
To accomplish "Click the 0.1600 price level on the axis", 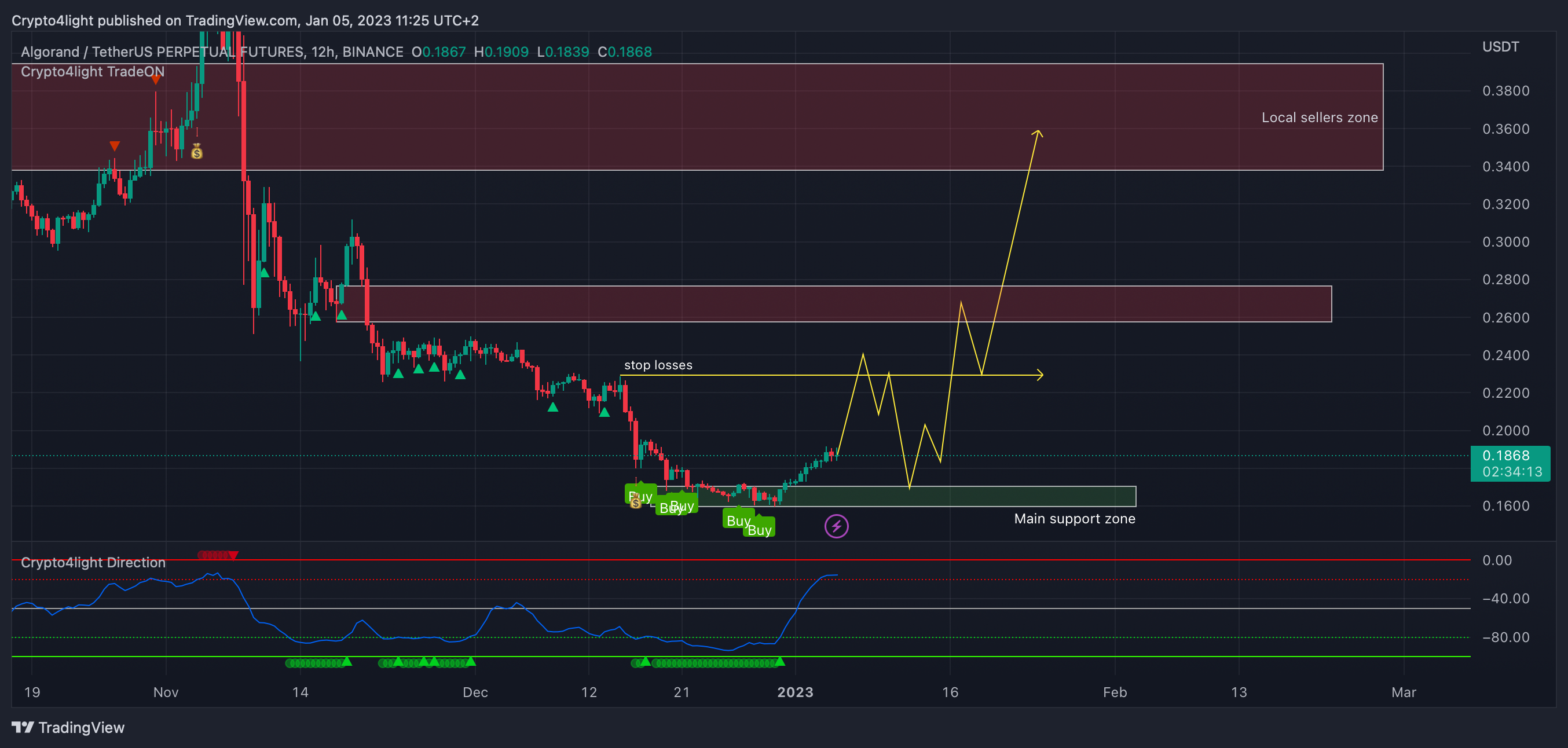I will click(x=1505, y=506).
